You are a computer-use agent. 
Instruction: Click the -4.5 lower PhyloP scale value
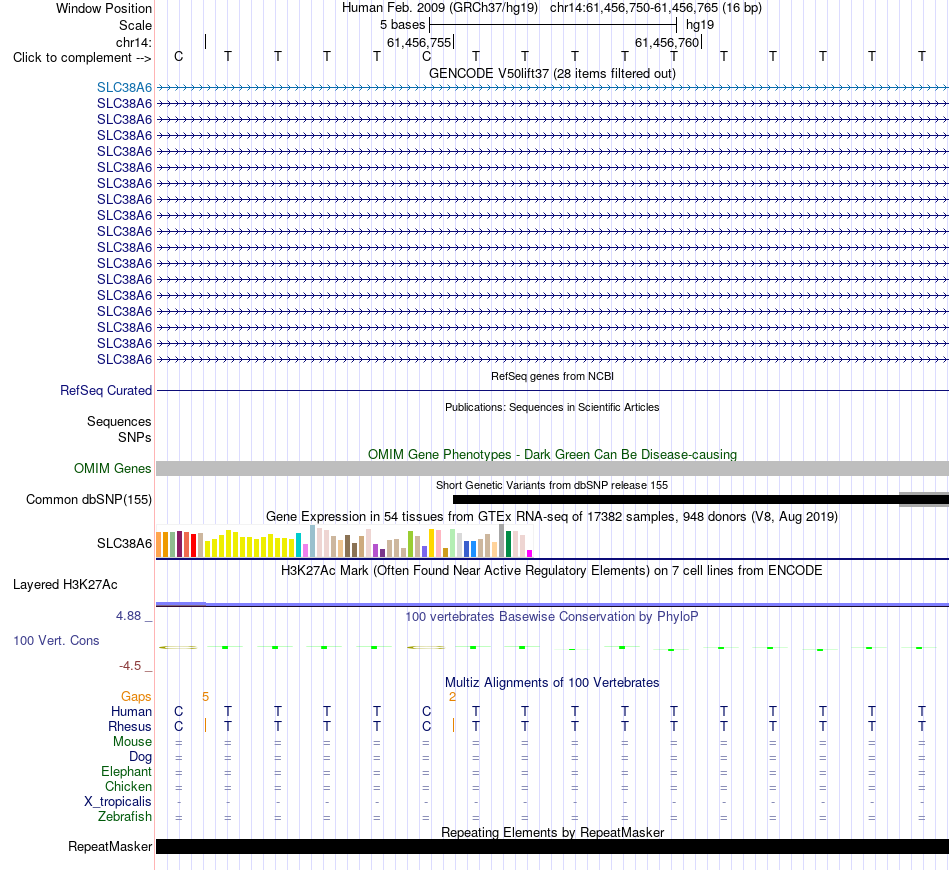130,666
